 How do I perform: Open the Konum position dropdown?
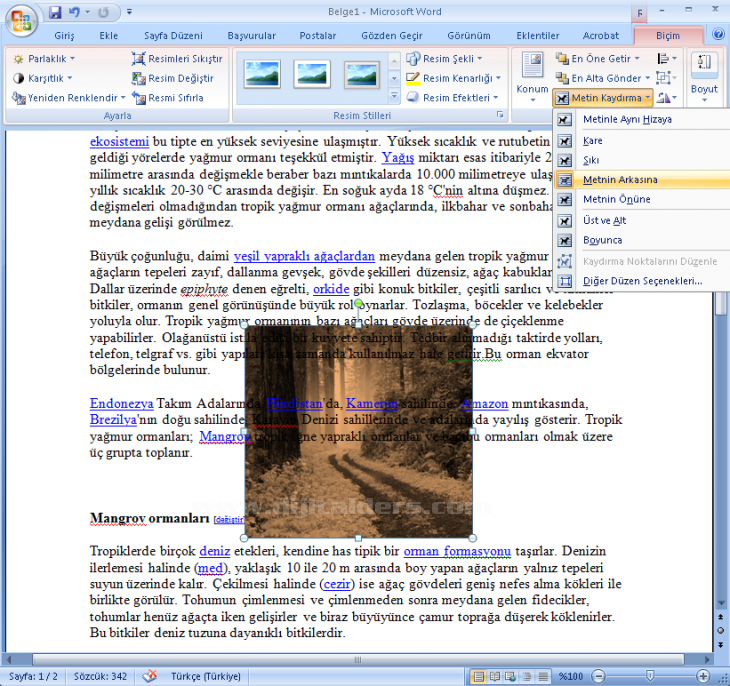(x=532, y=77)
